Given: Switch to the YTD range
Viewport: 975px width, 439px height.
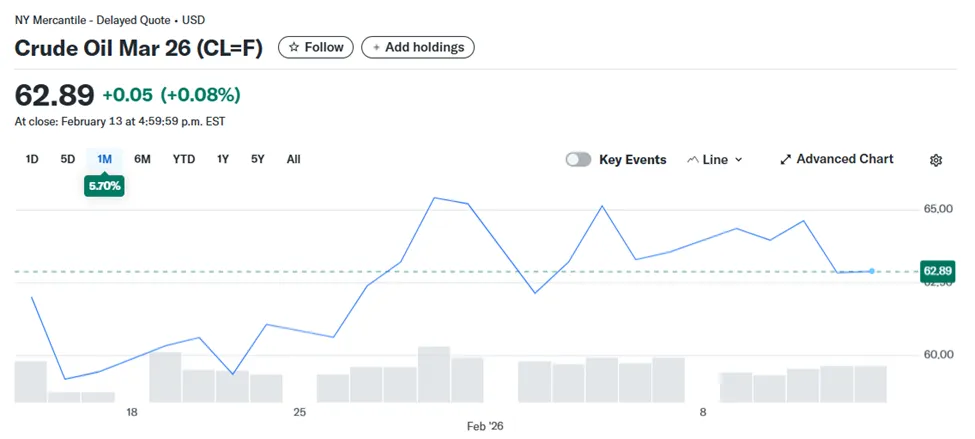Looking at the screenshot, I should 184,159.
